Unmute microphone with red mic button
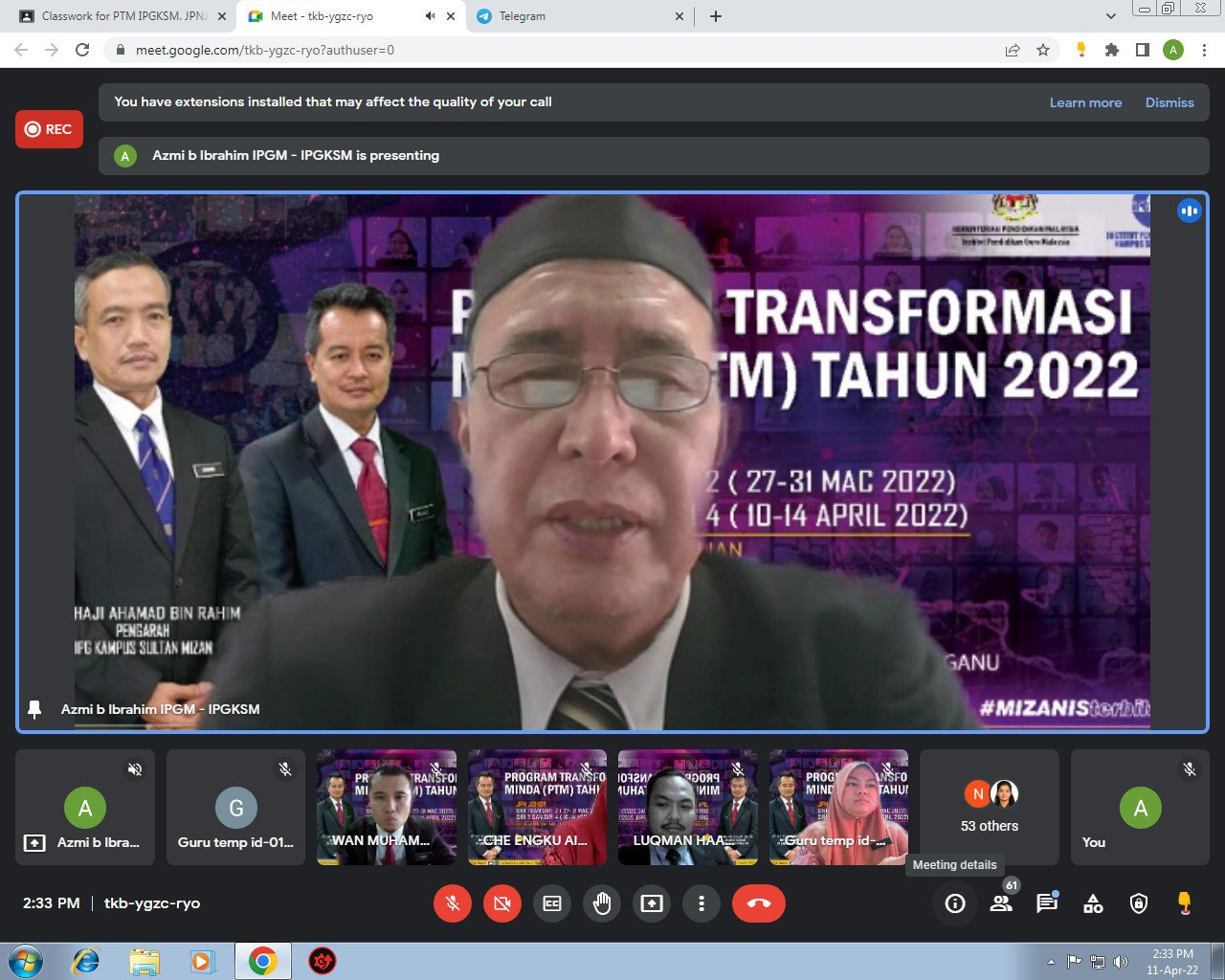1225x980 pixels. coord(453,903)
